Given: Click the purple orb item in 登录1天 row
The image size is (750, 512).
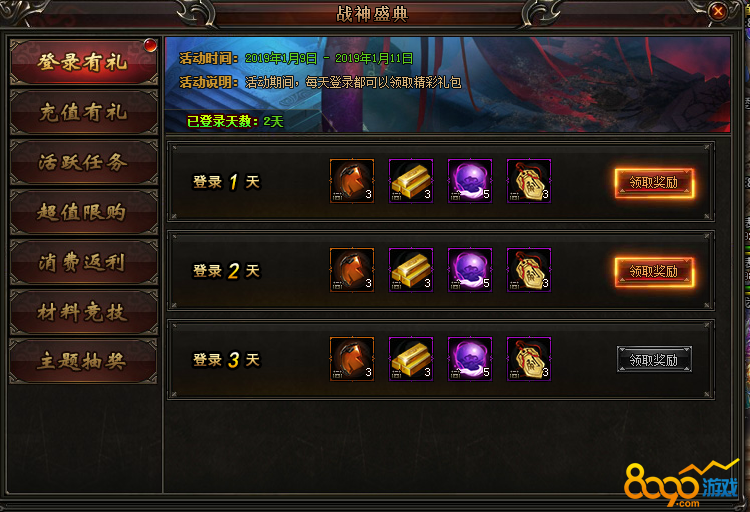Looking at the screenshot, I should [x=470, y=181].
